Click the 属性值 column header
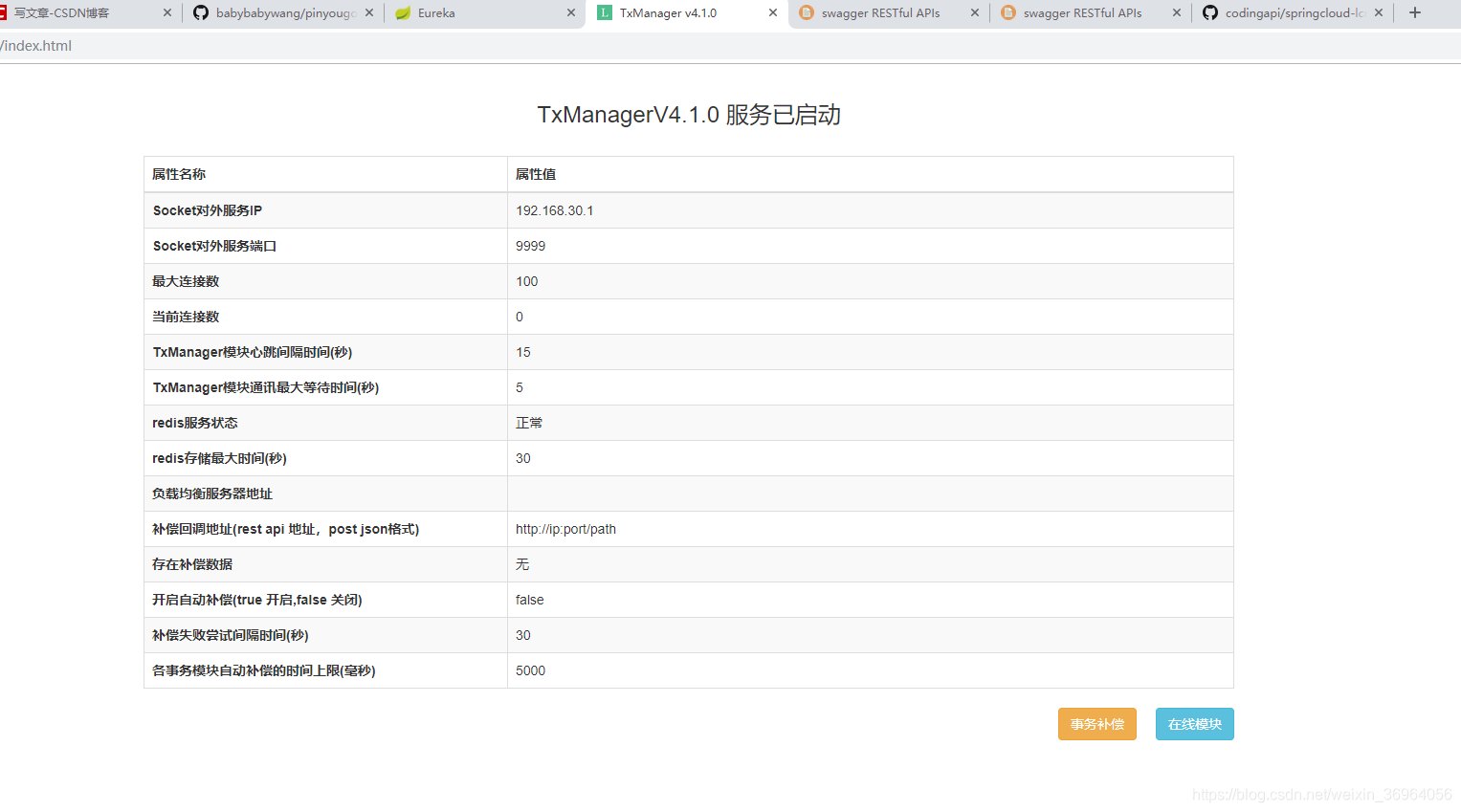Viewport: 1461px width, 812px height. pyautogui.click(x=536, y=174)
